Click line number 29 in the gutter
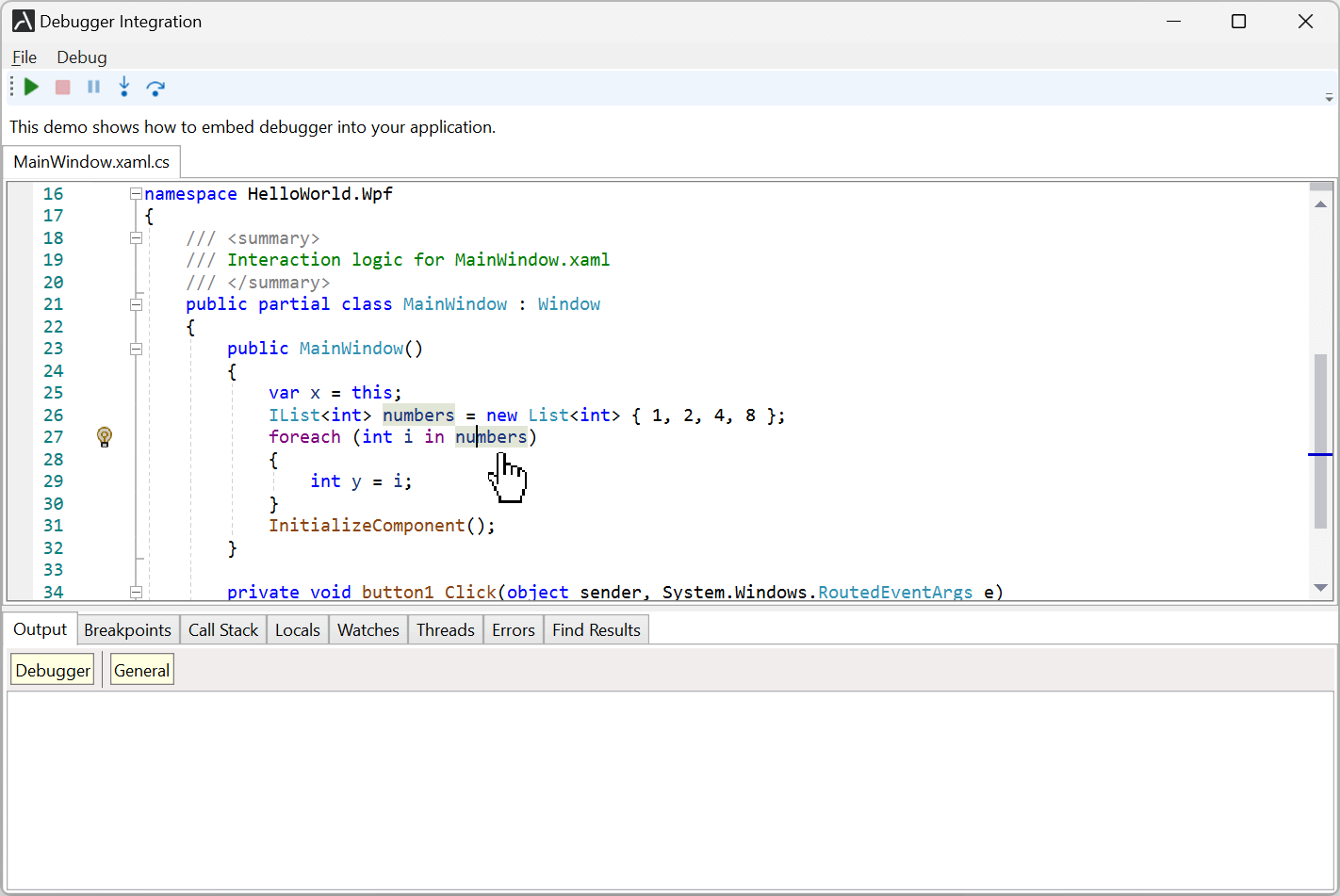1340x896 pixels. (53, 481)
